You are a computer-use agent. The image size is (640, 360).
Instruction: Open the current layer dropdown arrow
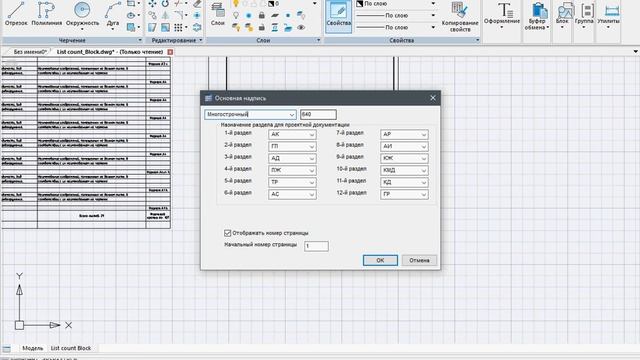click(x=315, y=4)
